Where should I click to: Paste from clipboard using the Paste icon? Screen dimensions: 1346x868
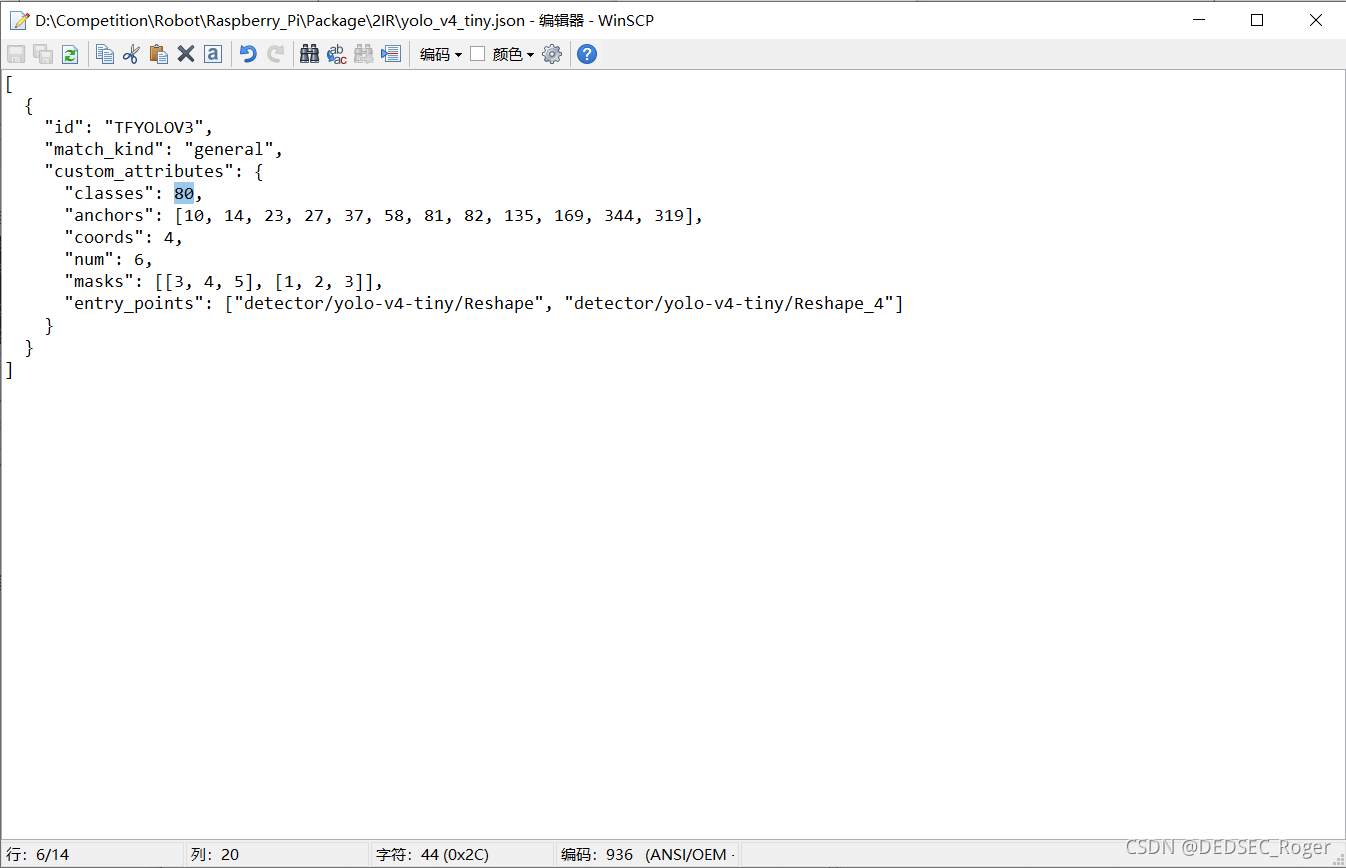(x=158, y=54)
